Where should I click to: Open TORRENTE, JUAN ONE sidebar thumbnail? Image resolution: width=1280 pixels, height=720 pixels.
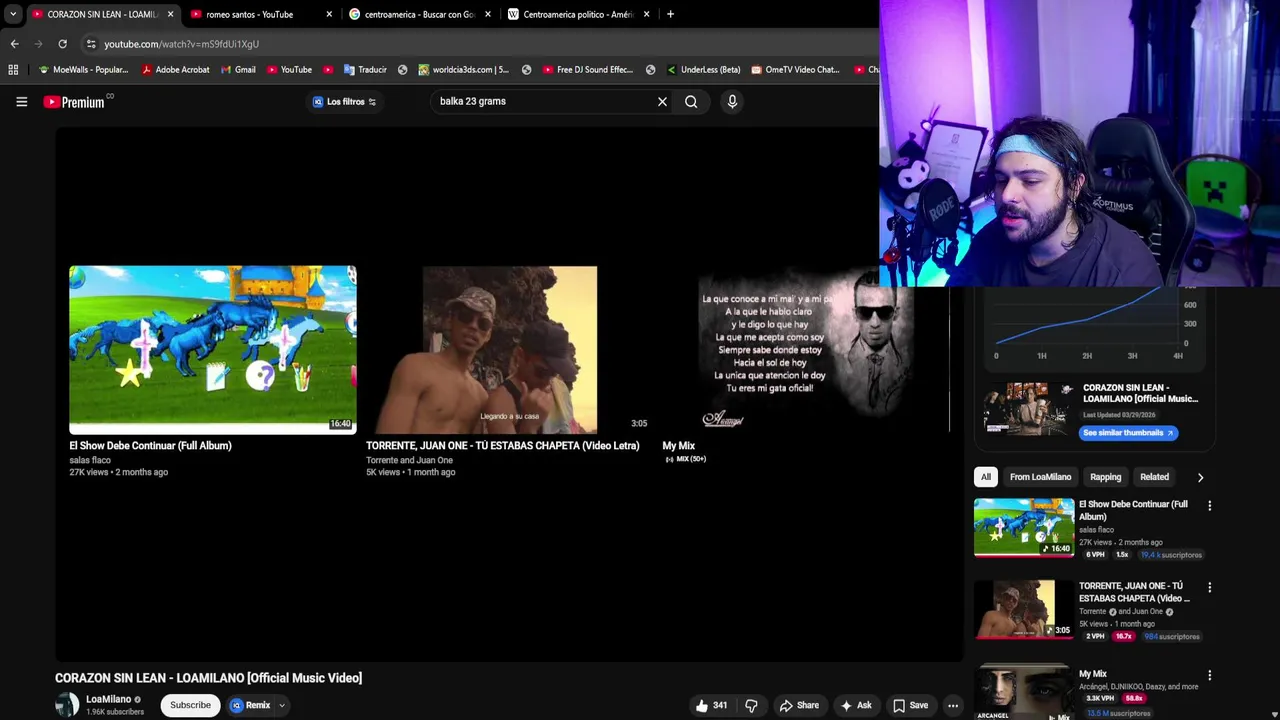(1024, 609)
